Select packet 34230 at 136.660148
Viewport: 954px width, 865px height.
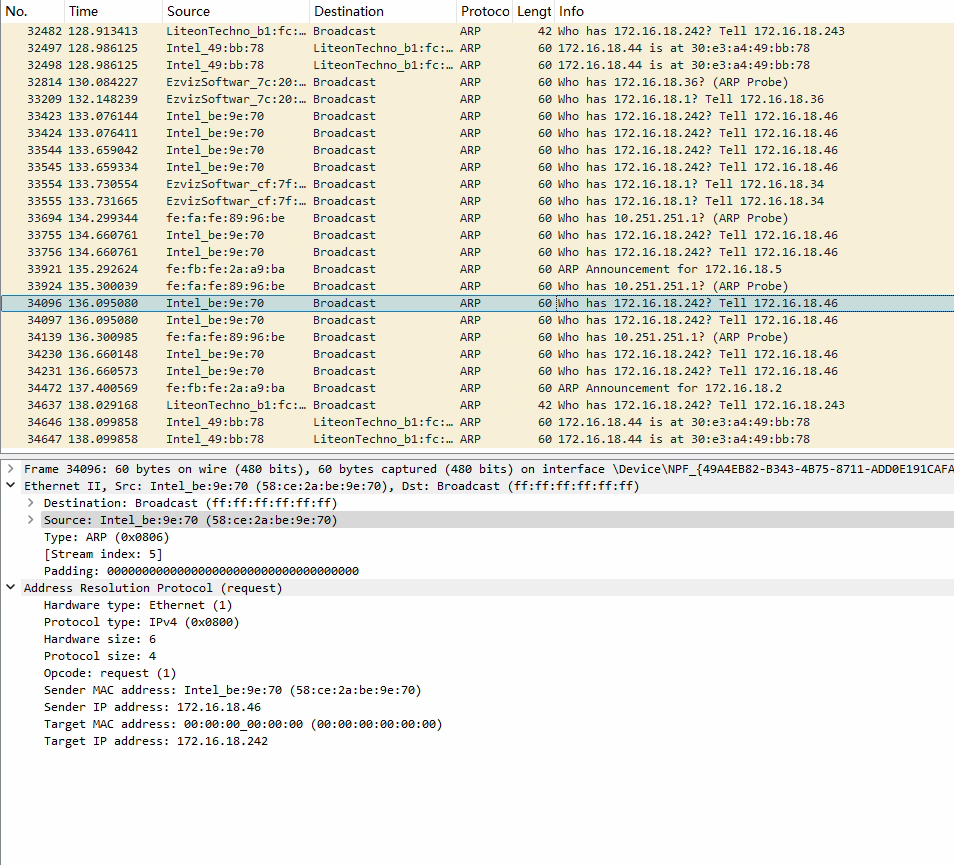click(477, 355)
